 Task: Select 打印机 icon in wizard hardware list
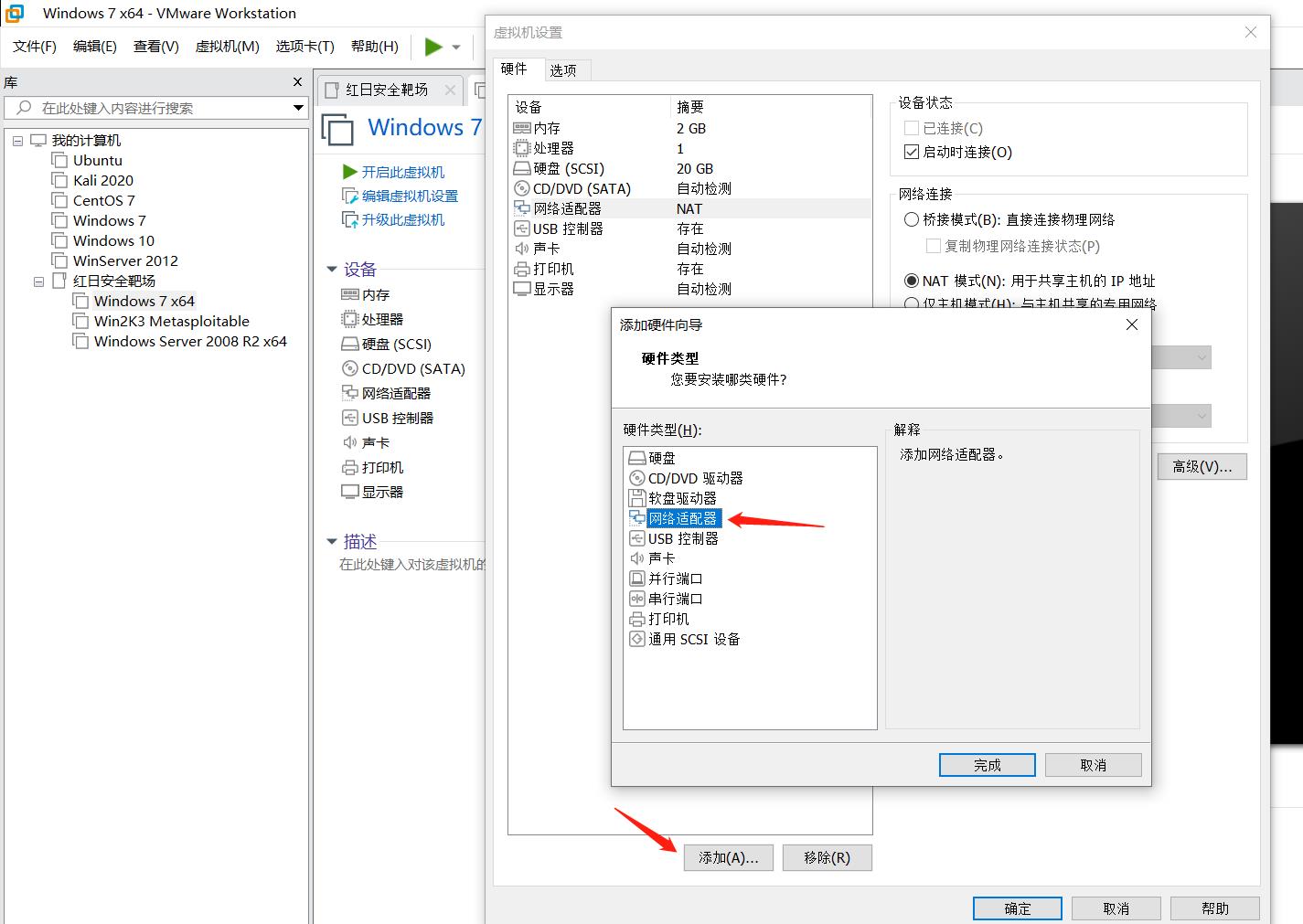coord(637,619)
